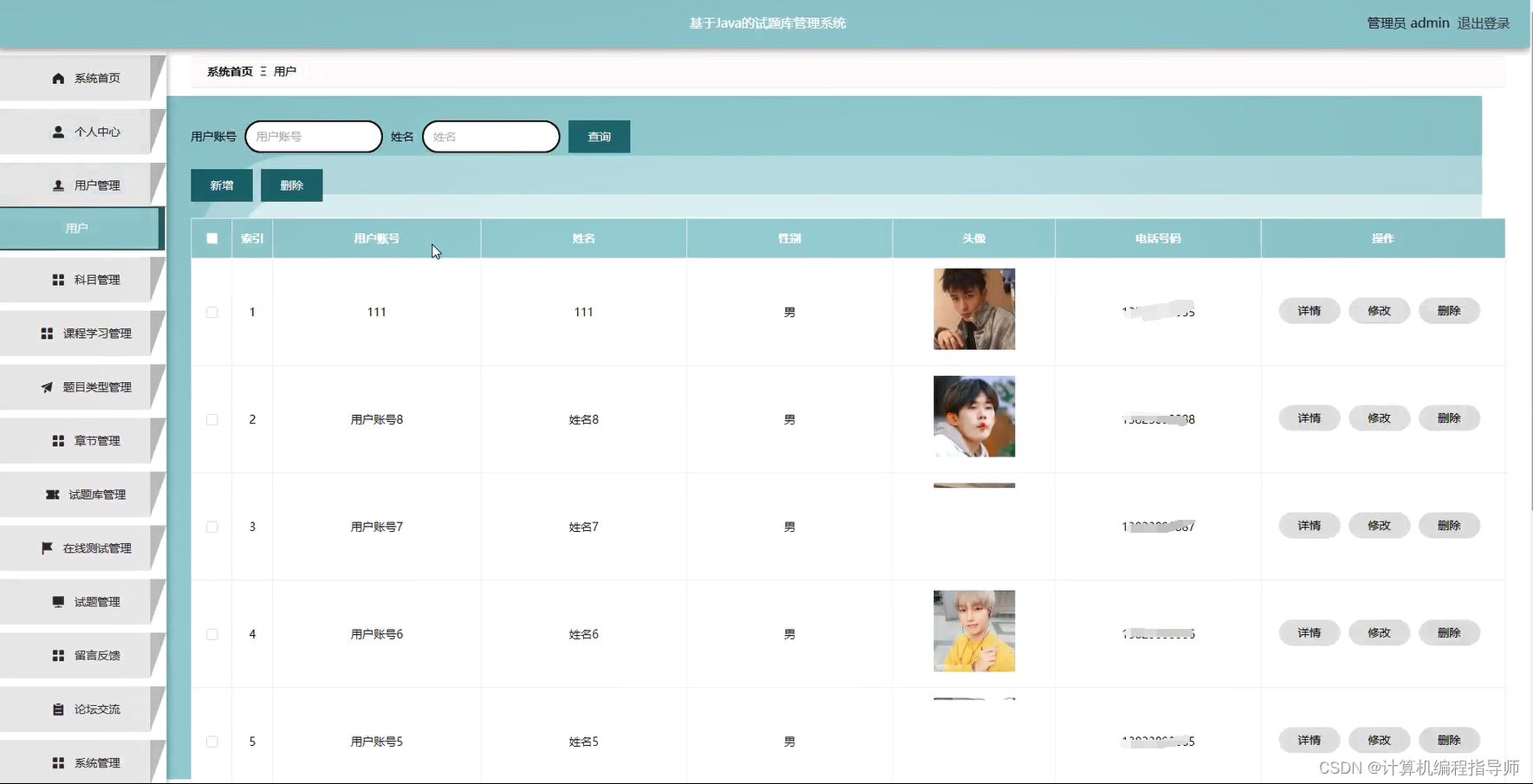1533x784 pixels.
Task: Toggle the select-all checkbox in table header
Action: (x=212, y=238)
